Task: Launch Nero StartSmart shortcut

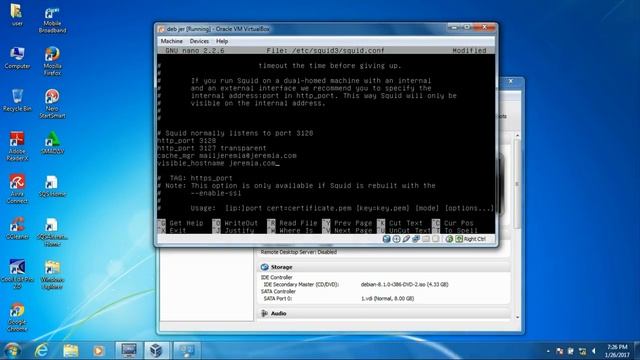Action: [52, 104]
